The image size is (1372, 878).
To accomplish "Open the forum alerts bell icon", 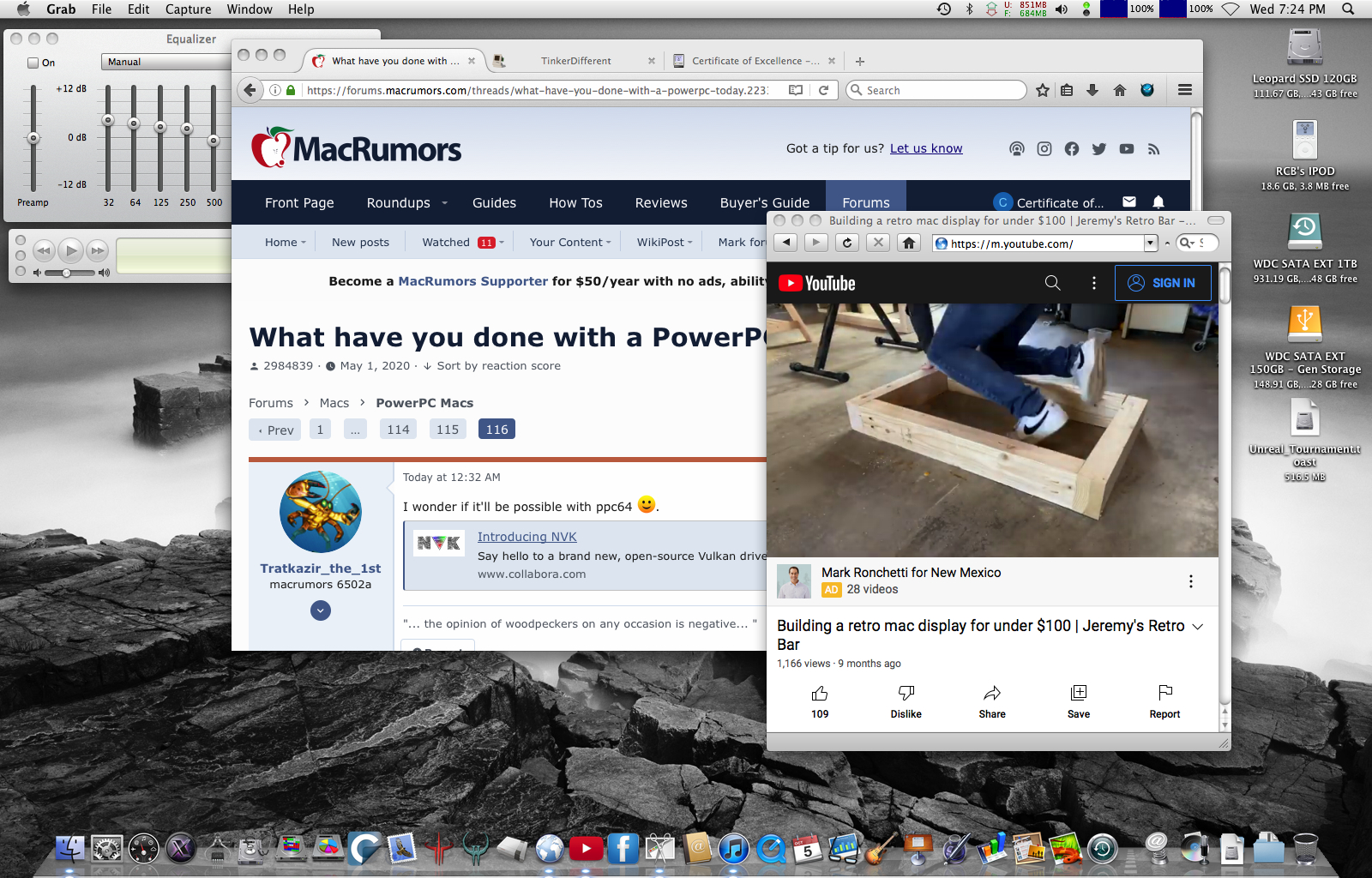I will tap(1158, 202).
